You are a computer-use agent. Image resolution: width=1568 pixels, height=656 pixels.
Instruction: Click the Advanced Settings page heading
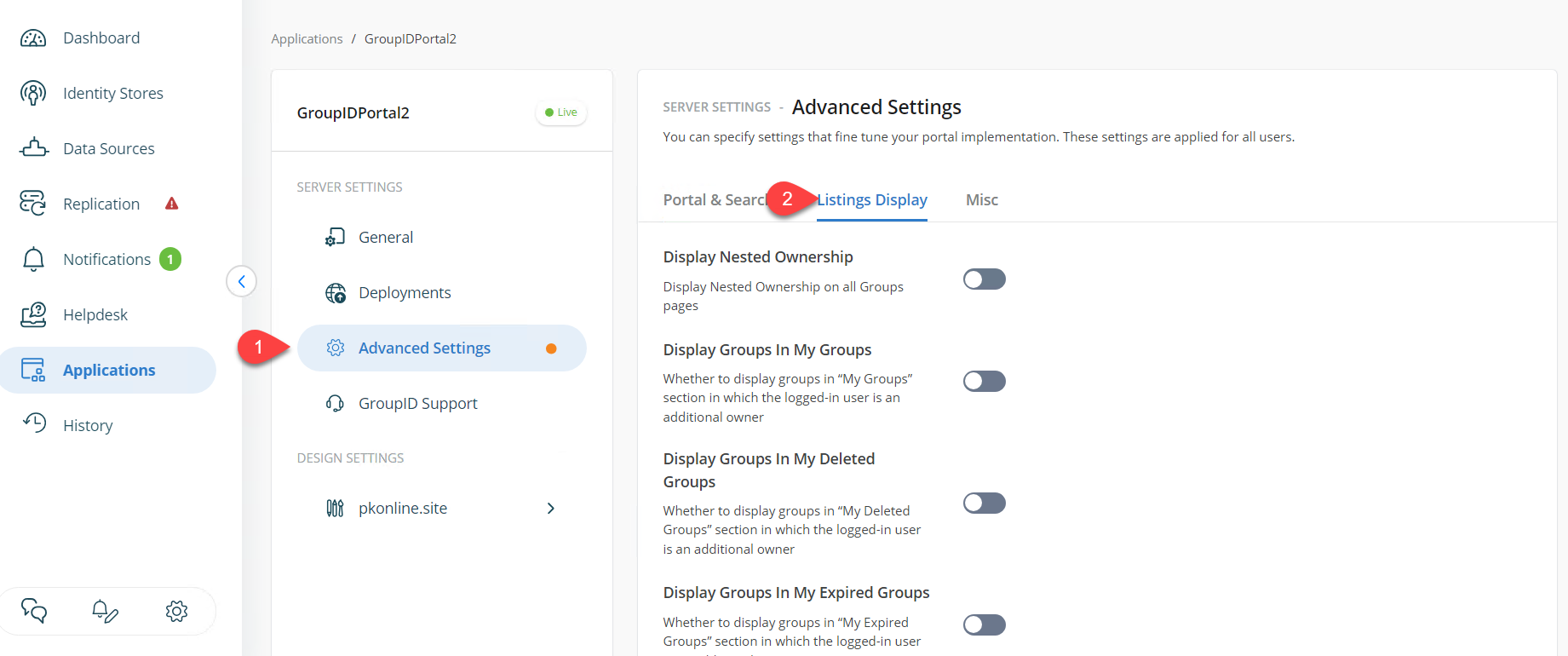coord(876,107)
